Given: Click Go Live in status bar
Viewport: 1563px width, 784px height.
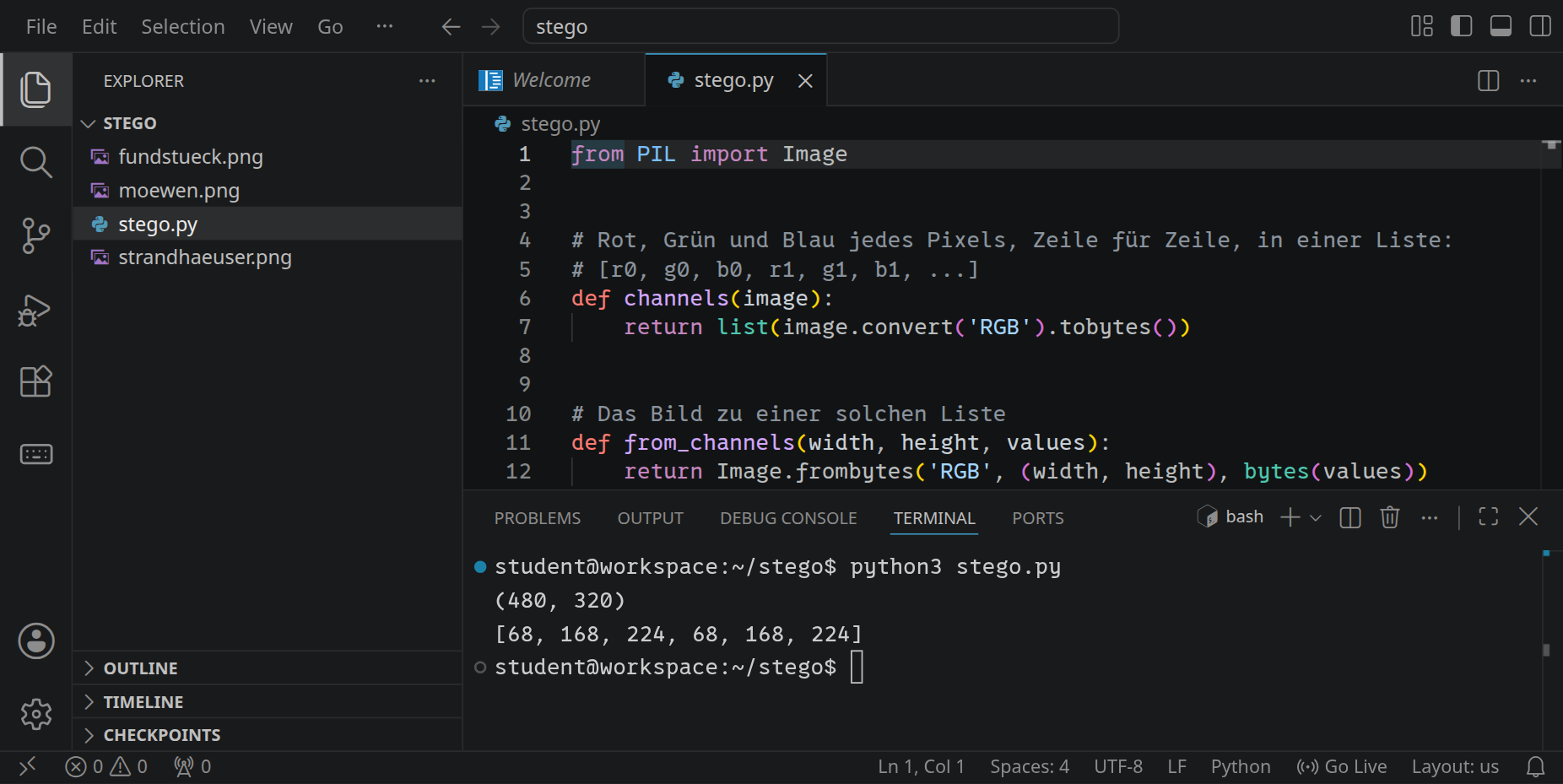Looking at the screenshot, I should [1342, 766].
